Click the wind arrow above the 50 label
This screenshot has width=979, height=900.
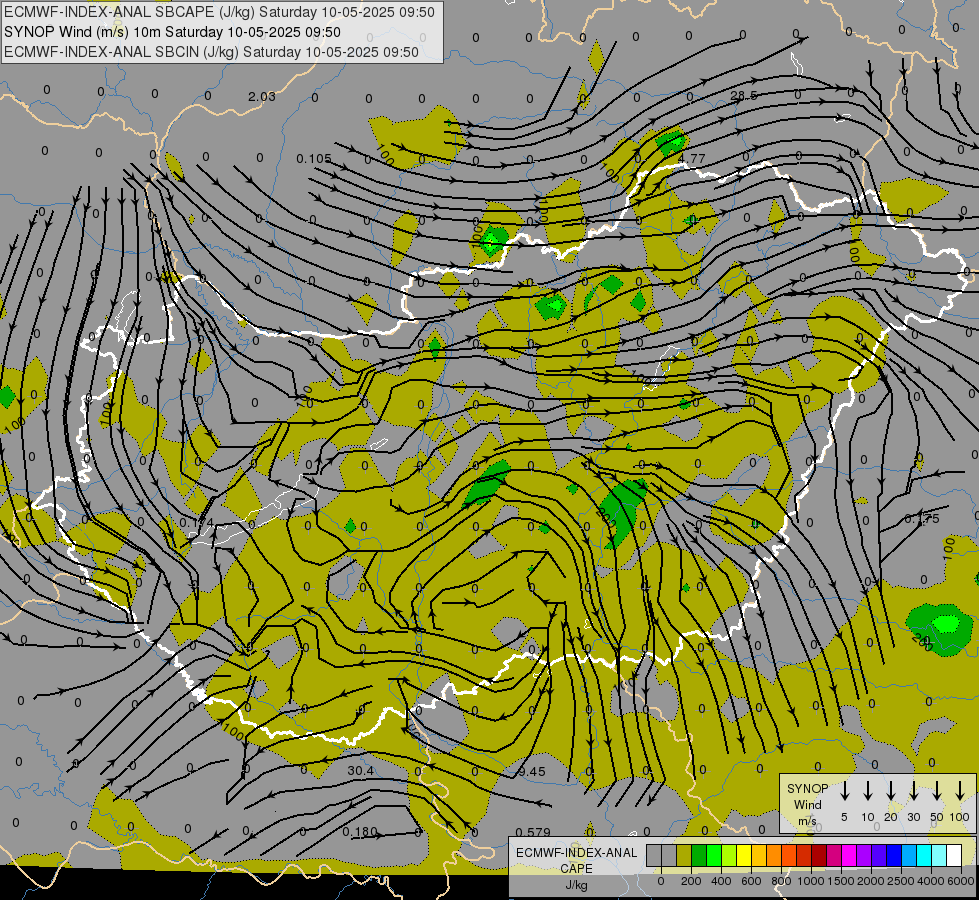coord(937,791)
